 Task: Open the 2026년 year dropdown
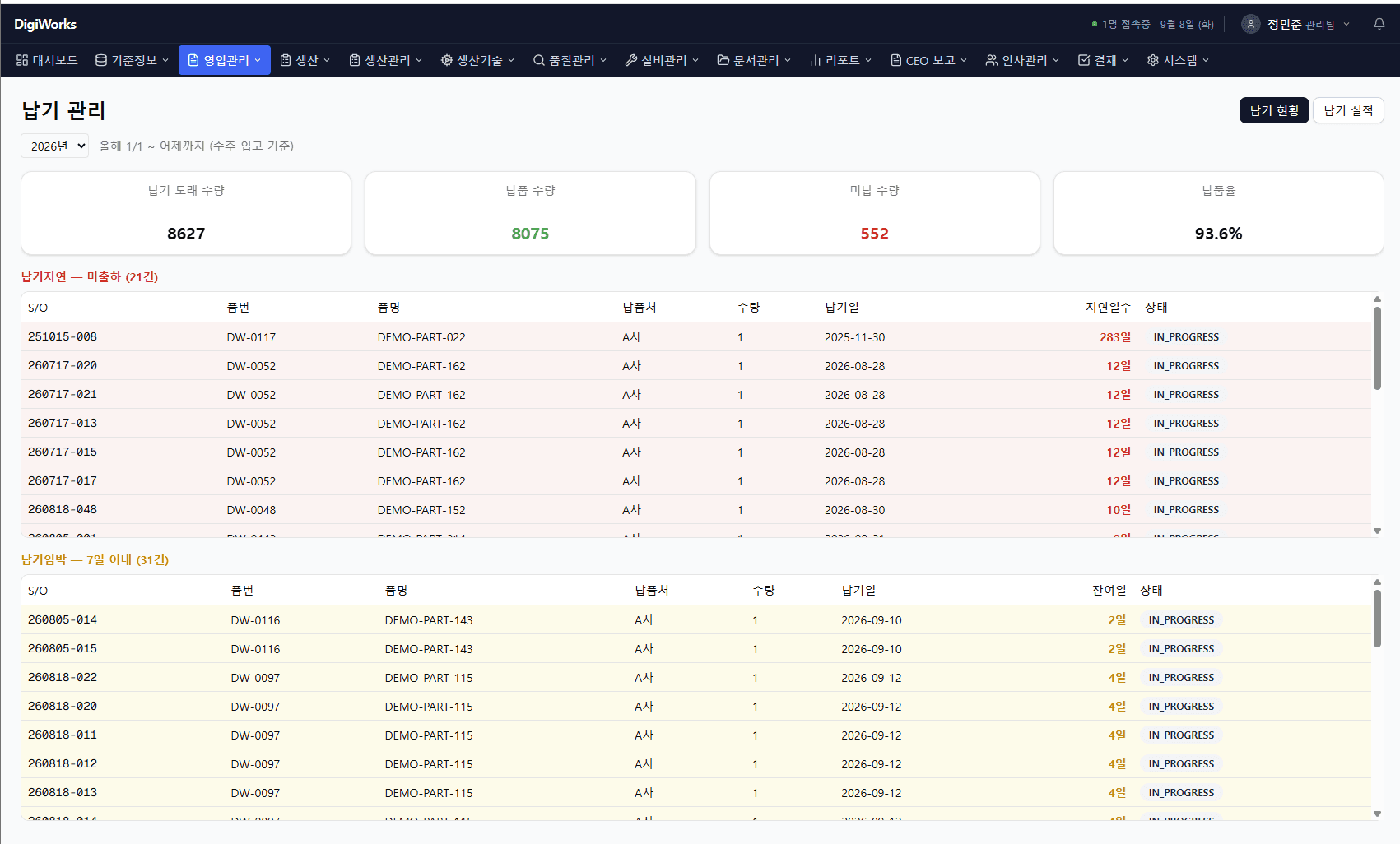point(55,146)
